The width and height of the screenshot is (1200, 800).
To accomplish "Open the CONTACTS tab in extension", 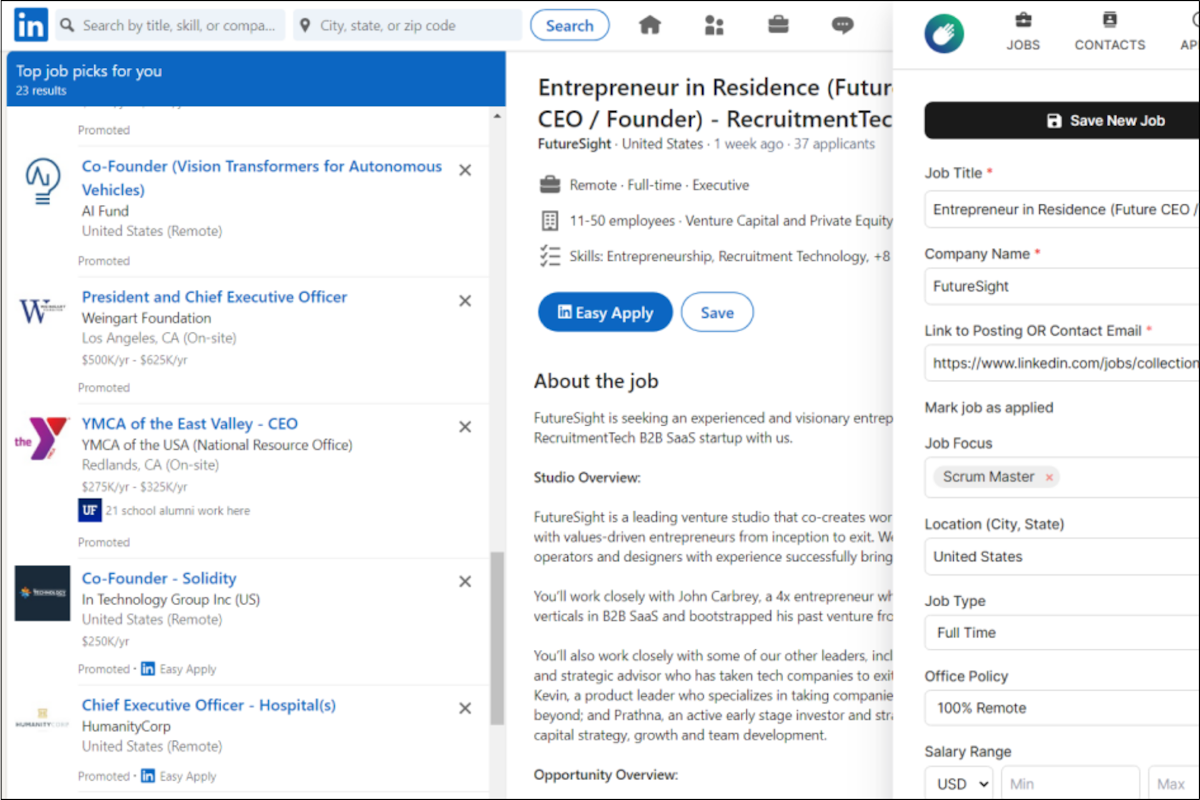I will click(1110, 32).
